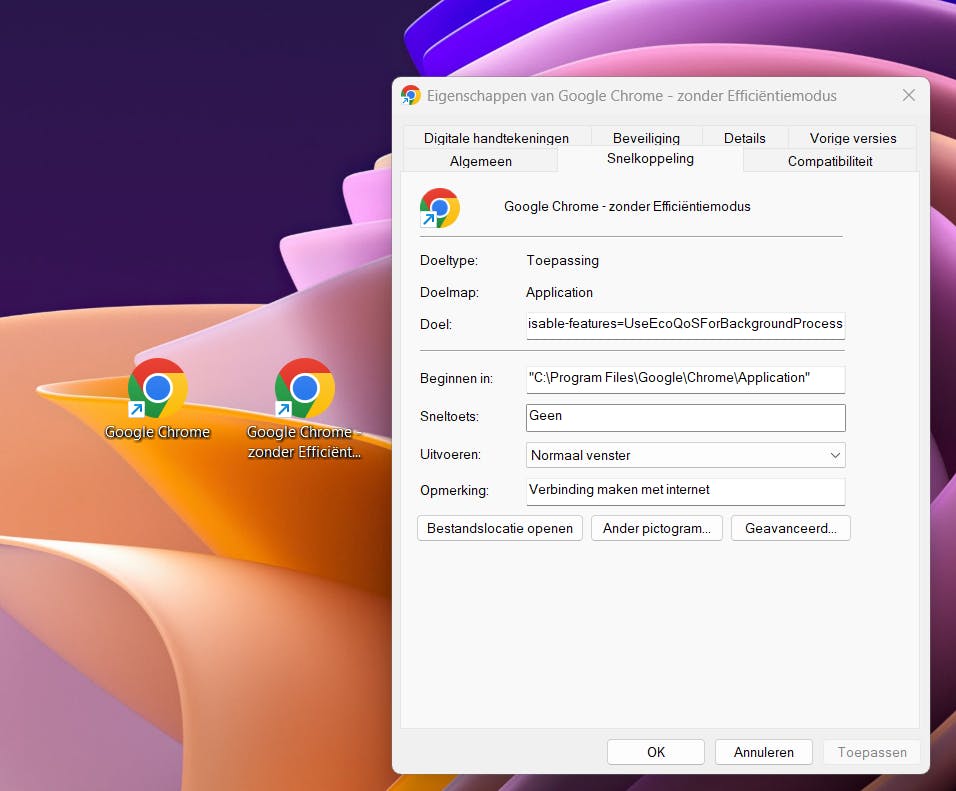Click the shortcut name text field in properties
Image resolution: width=956 pixels, height=791 pixels.
(x=627, y=207)
